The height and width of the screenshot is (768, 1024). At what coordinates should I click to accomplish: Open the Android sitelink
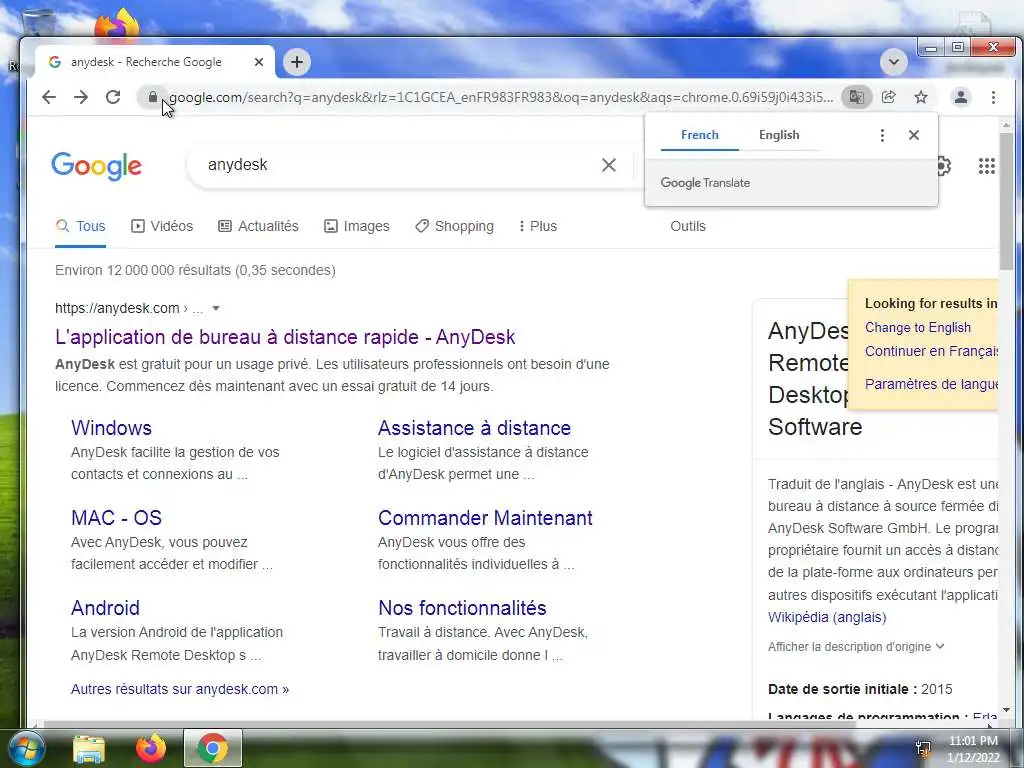[105, 608]
